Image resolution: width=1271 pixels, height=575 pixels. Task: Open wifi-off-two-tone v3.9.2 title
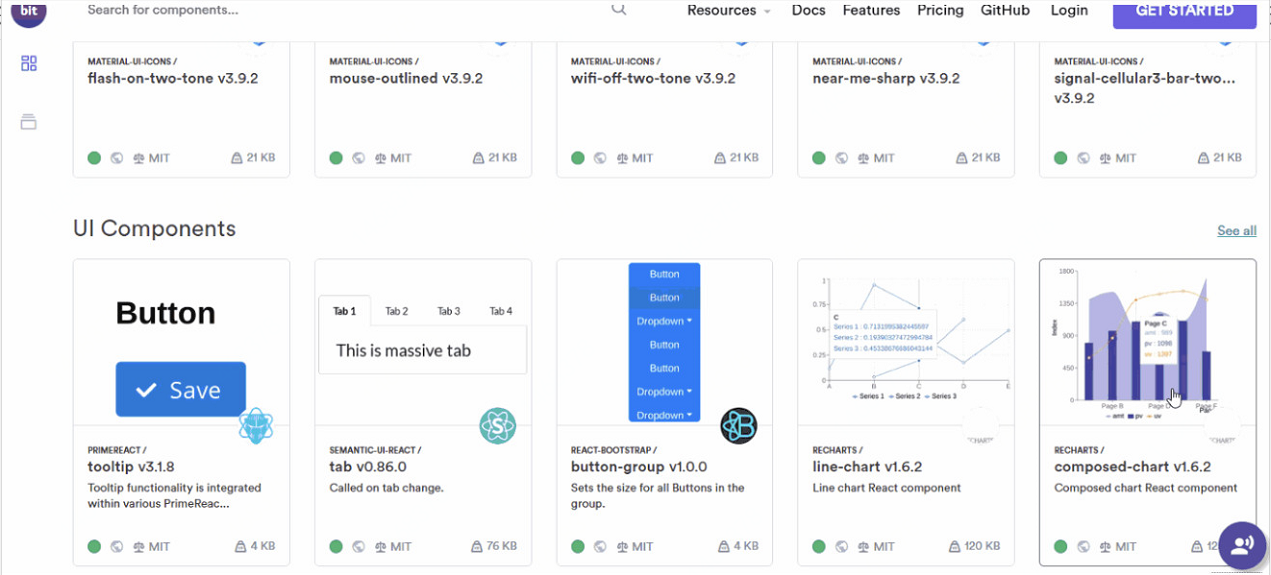pos(653,78)
